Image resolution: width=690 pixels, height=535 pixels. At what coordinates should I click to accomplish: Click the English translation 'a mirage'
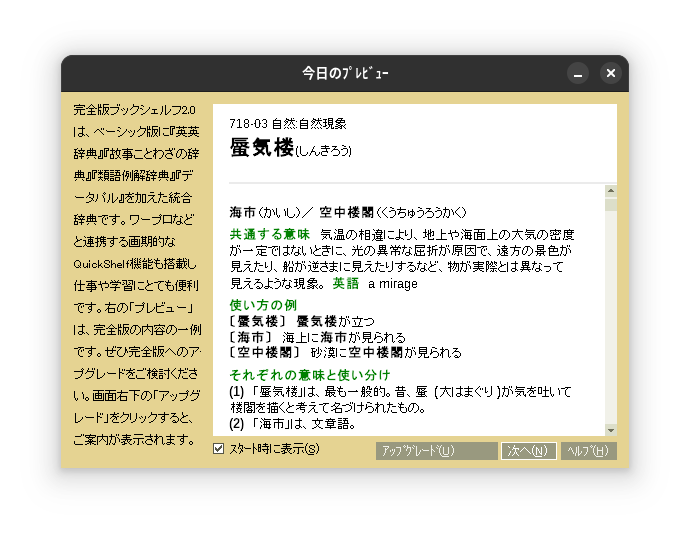coord(393,284)
